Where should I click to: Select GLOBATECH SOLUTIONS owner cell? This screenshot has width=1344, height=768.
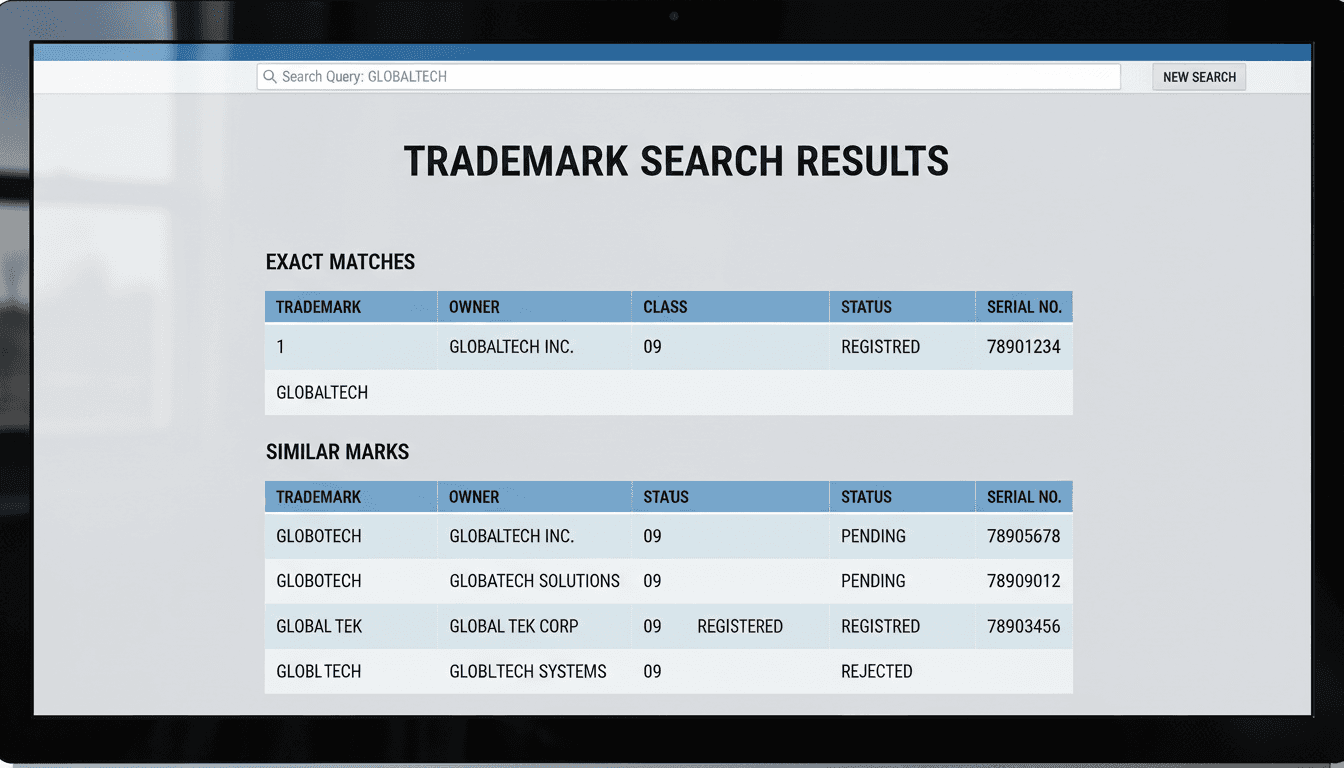pos(534,581)
